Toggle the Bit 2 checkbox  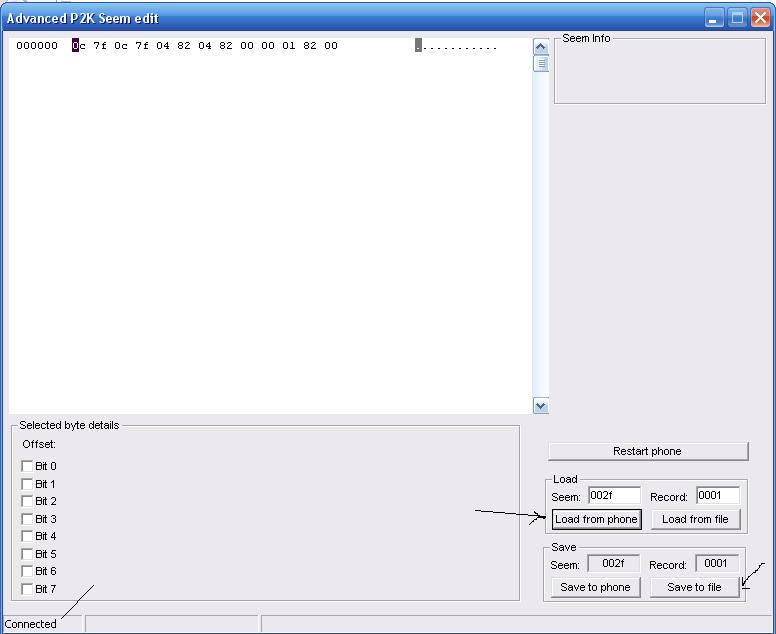[27, 501]
